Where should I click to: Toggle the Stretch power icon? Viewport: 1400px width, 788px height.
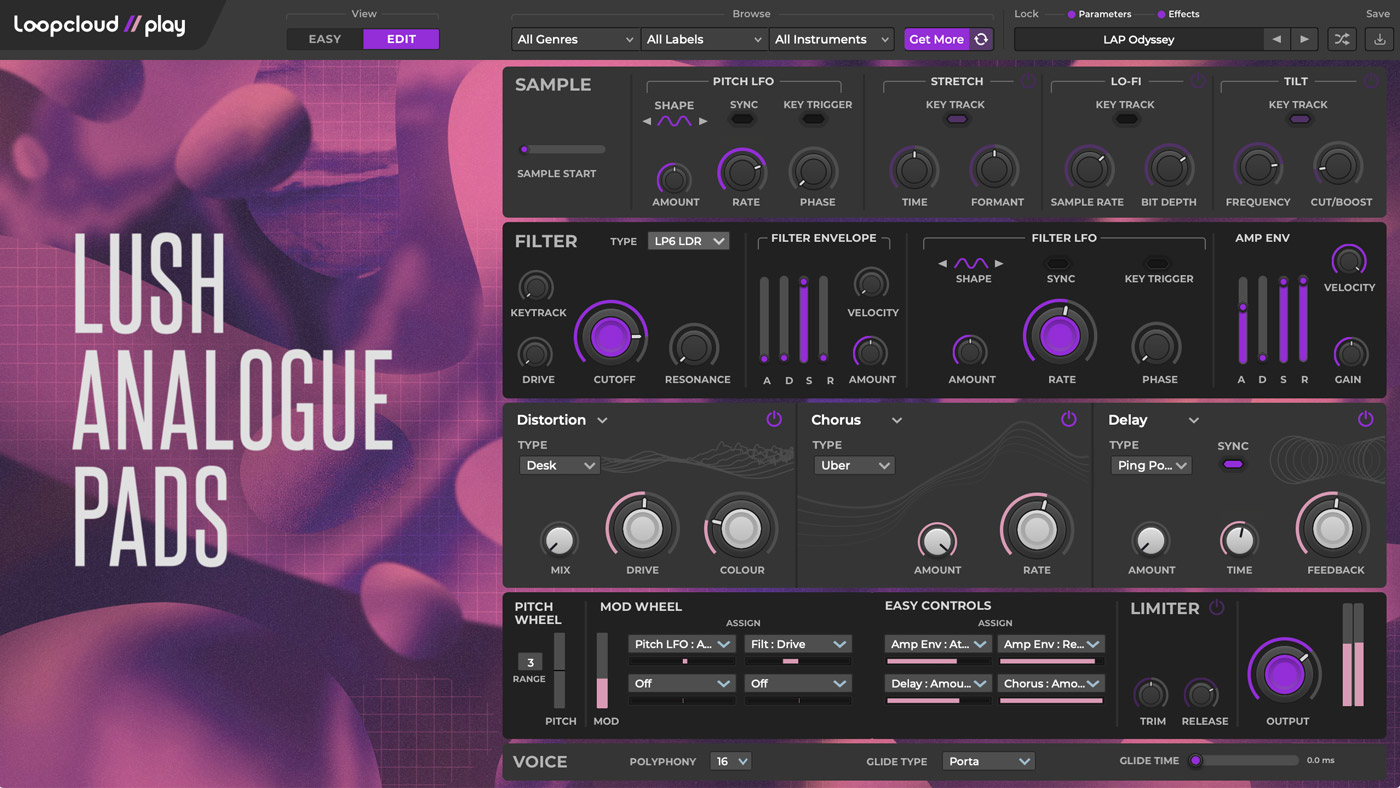point(1028,82)
